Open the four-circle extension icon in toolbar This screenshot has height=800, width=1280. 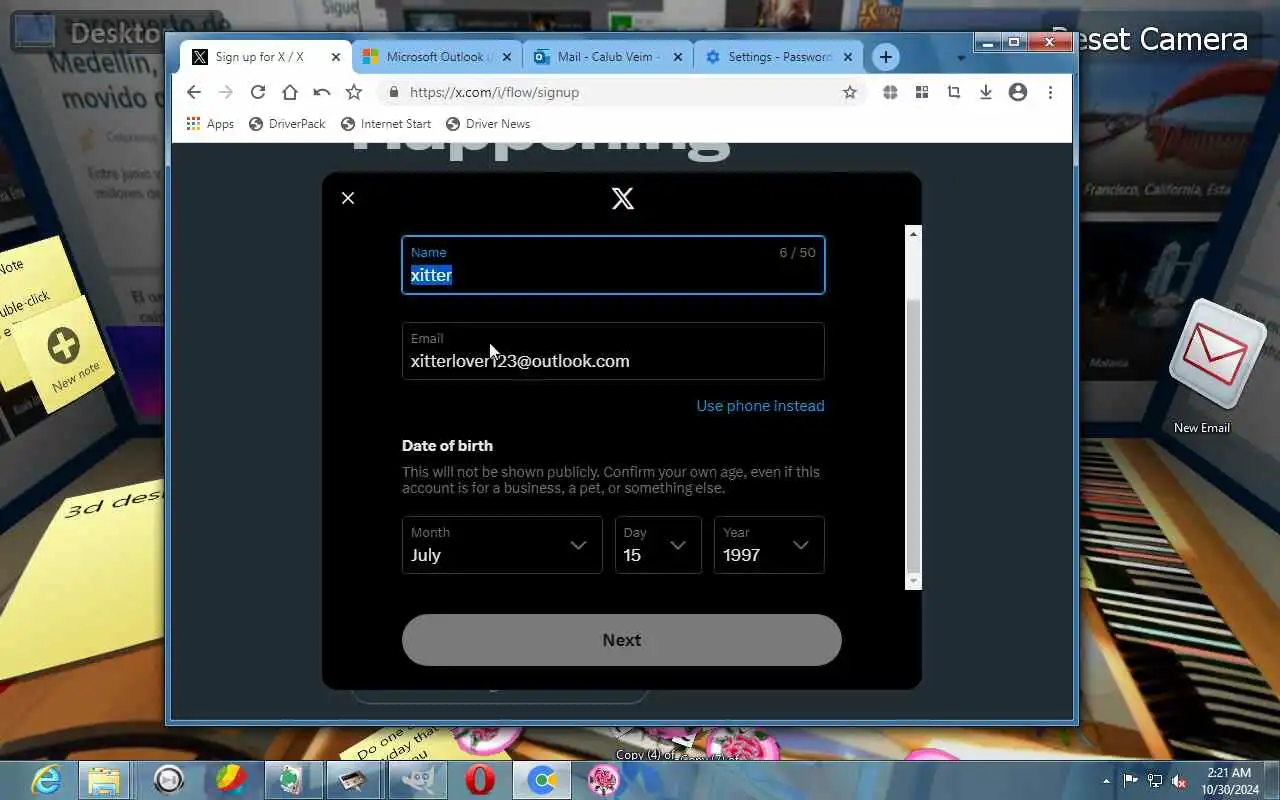(x=890, y=92)
